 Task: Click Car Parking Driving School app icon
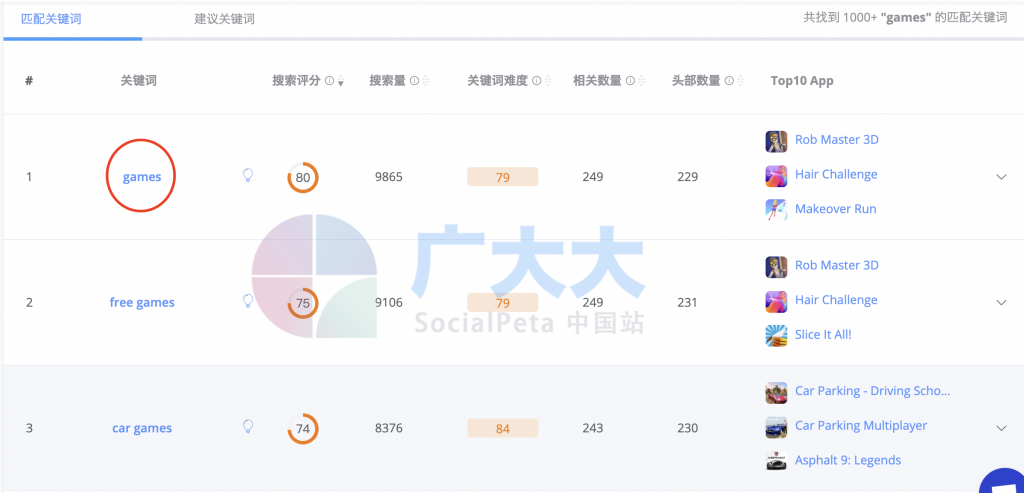point(776,392)
